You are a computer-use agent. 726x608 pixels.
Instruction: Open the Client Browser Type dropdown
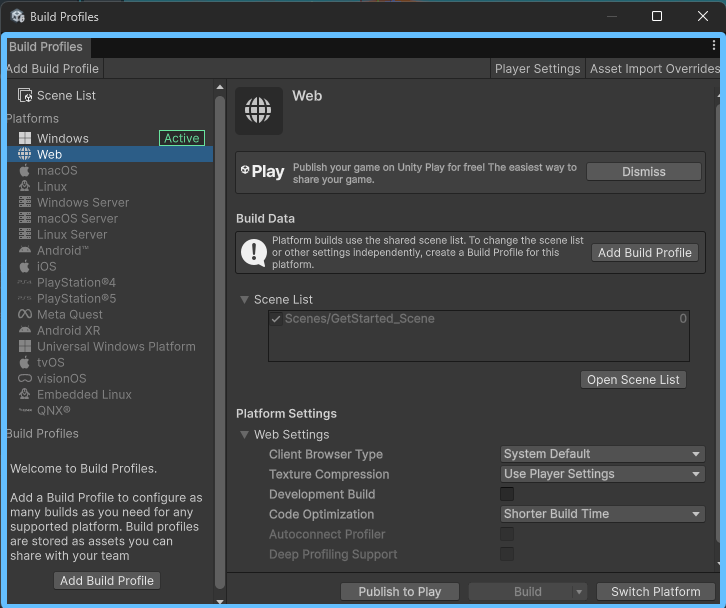tap(602, 454)
